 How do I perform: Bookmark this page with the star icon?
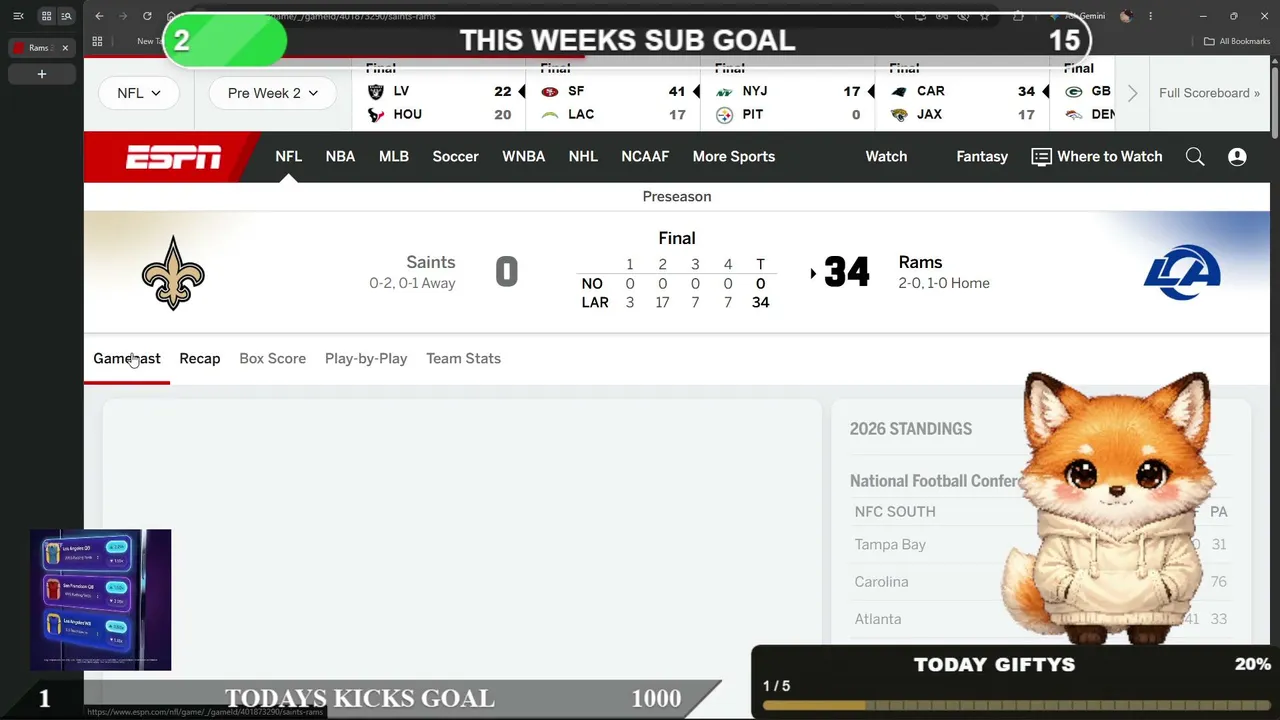(x=985, y=16)
